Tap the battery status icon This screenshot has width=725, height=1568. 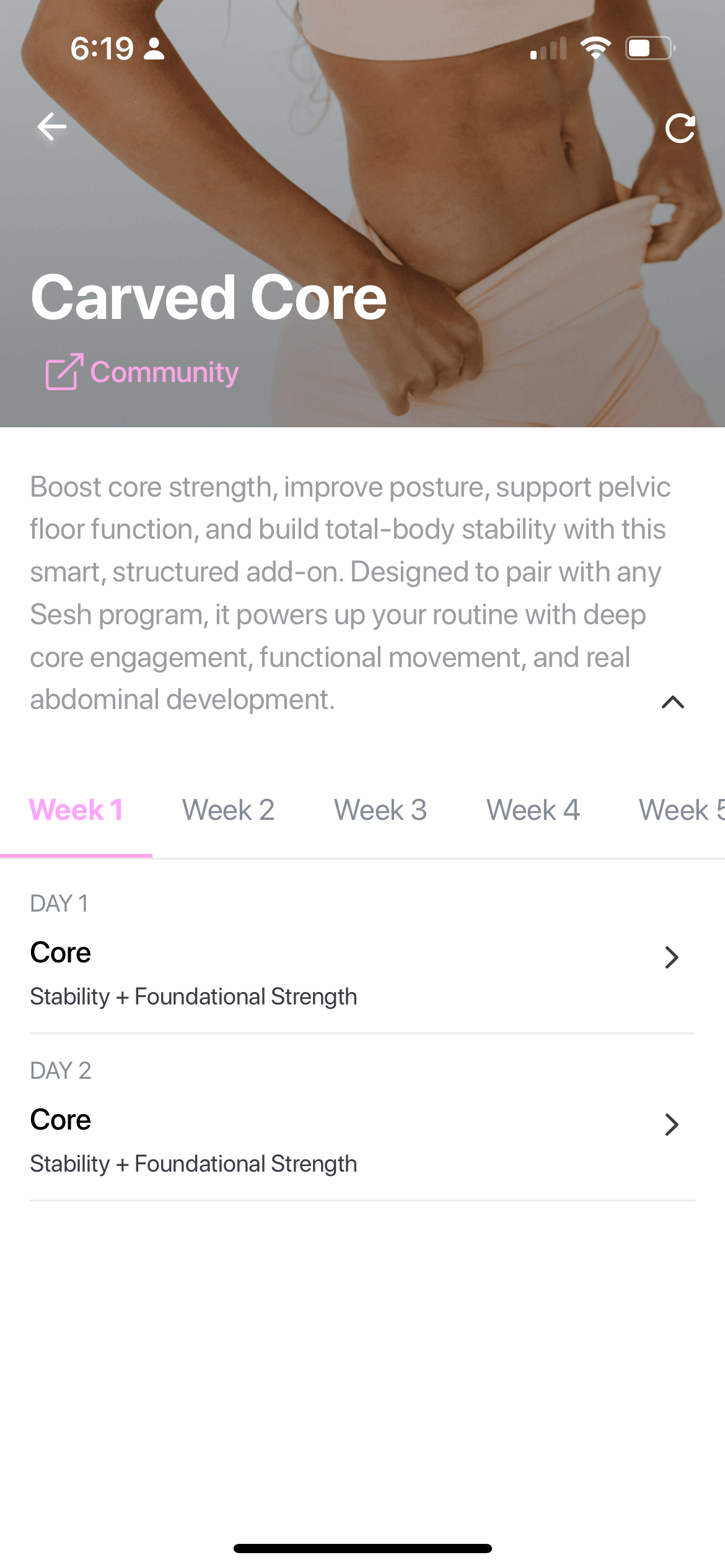tap(649, 48)
